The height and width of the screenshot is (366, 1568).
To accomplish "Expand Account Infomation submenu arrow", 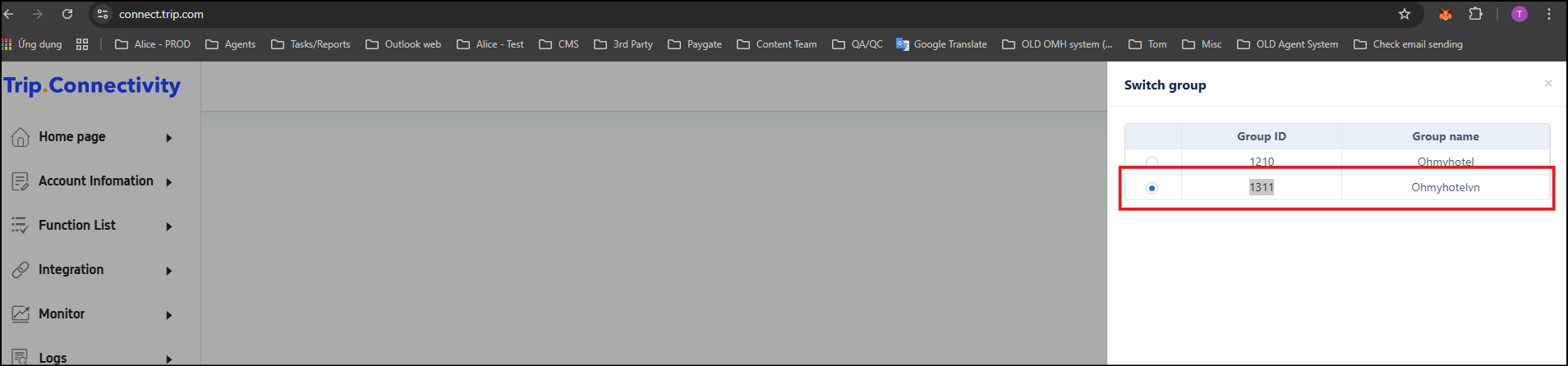I will [169, 182].
